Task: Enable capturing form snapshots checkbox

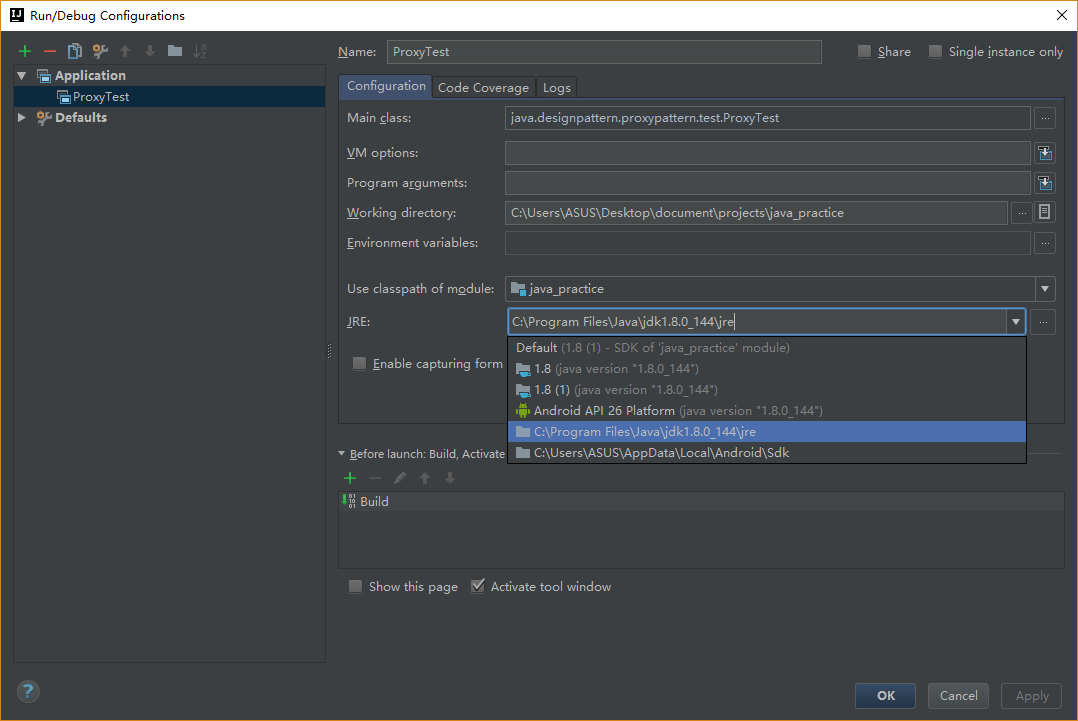Action: click(x=359, y=363)
